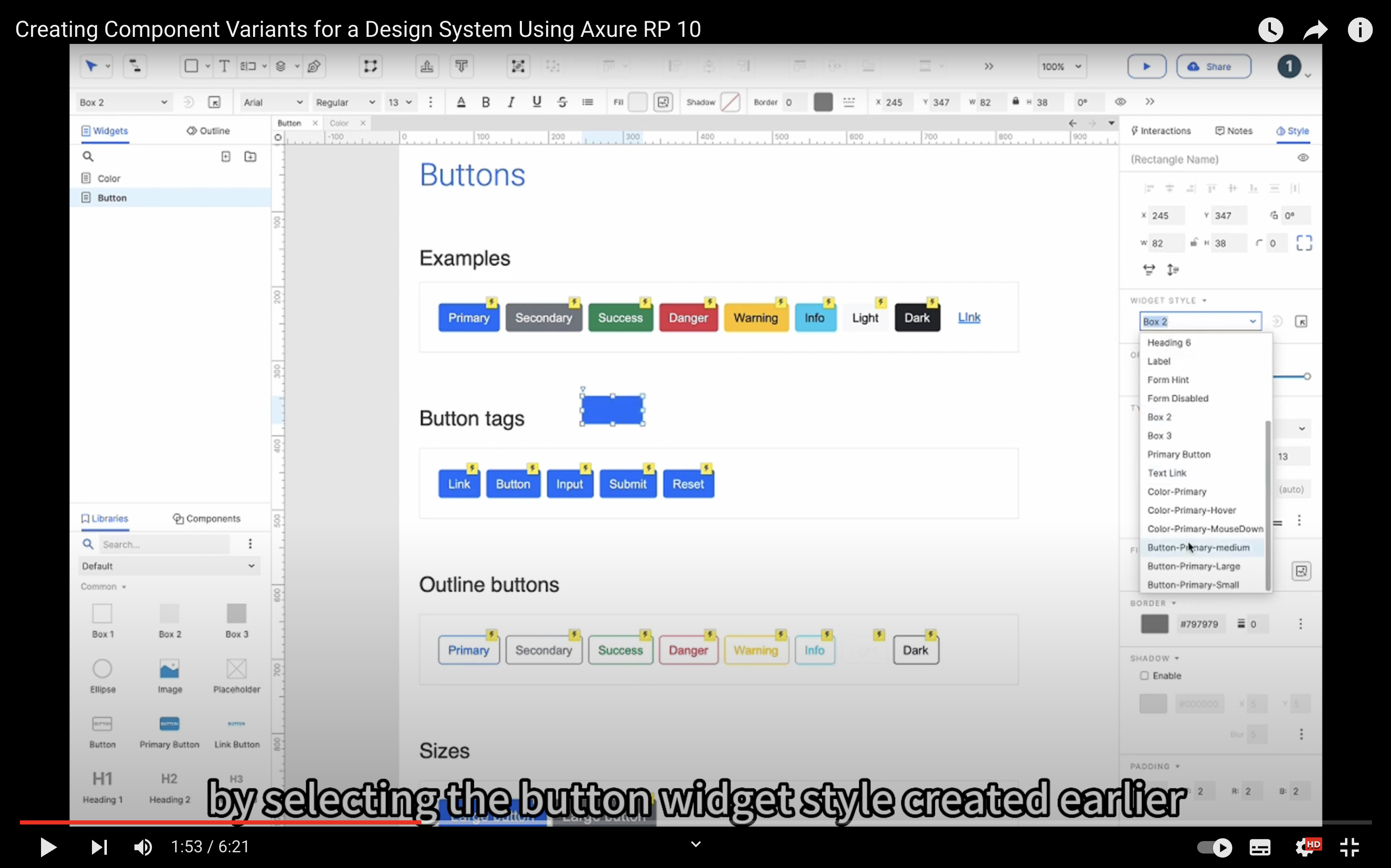Image resolution: width=1391 pixels, height=868 pixels.
Task: Click the search input in Libraries
Action: (165, 544)
